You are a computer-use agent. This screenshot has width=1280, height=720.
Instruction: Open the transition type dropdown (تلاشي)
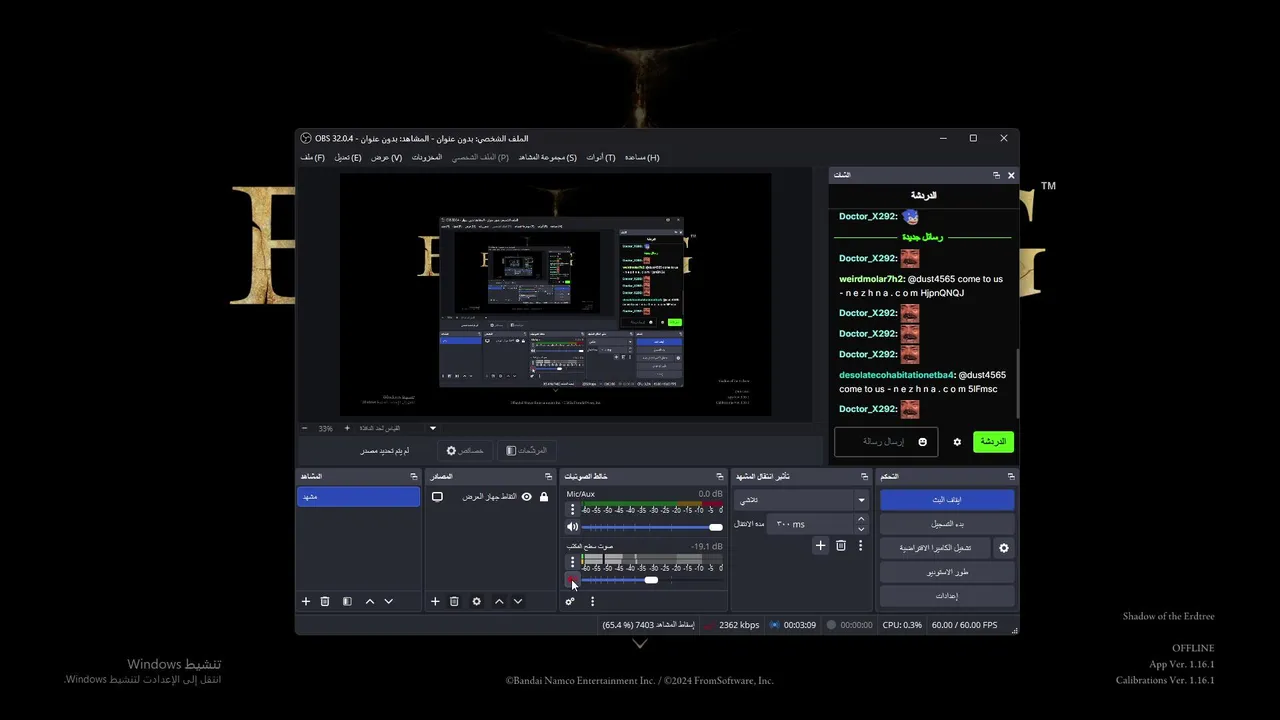pos(801,500)
